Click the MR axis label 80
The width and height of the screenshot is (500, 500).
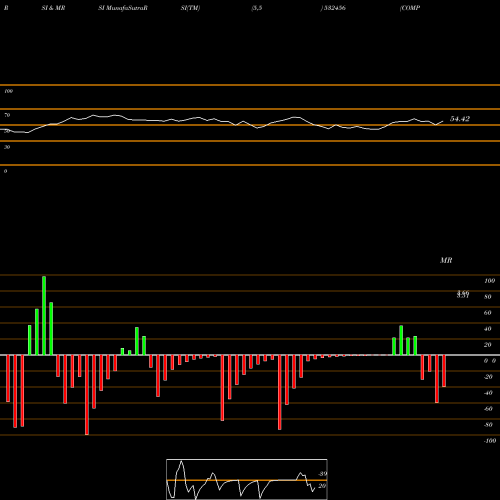coord(488,297)
